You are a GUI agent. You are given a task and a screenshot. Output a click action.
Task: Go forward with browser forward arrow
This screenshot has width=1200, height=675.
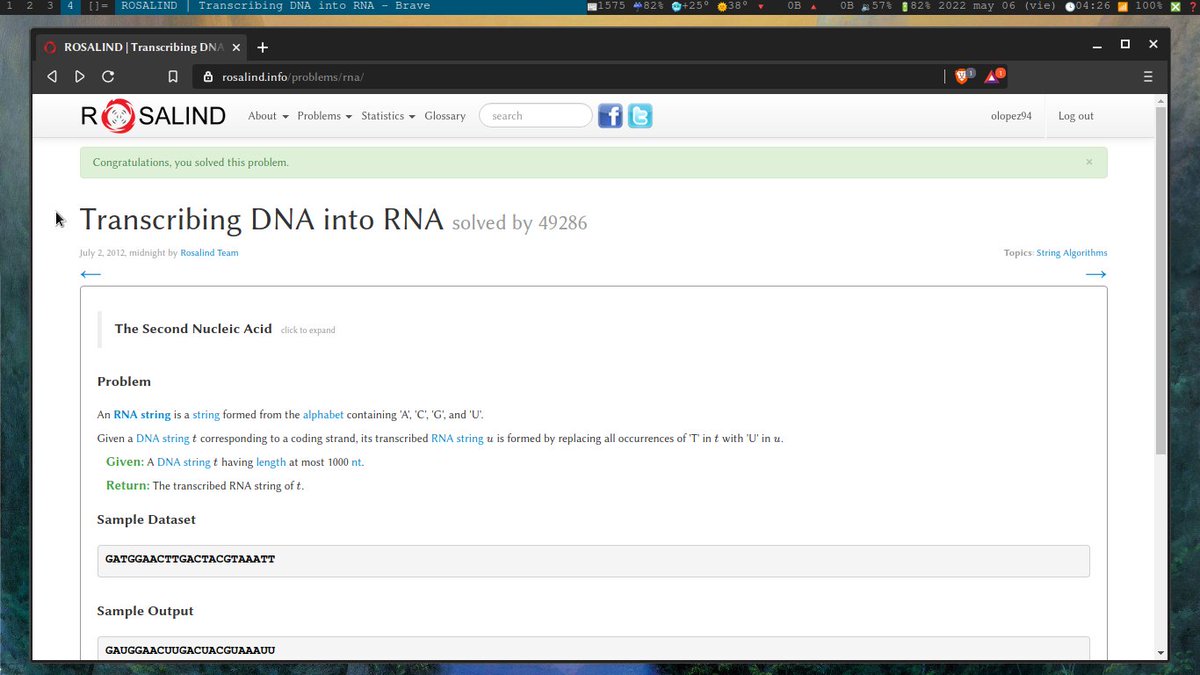point(80,76)
